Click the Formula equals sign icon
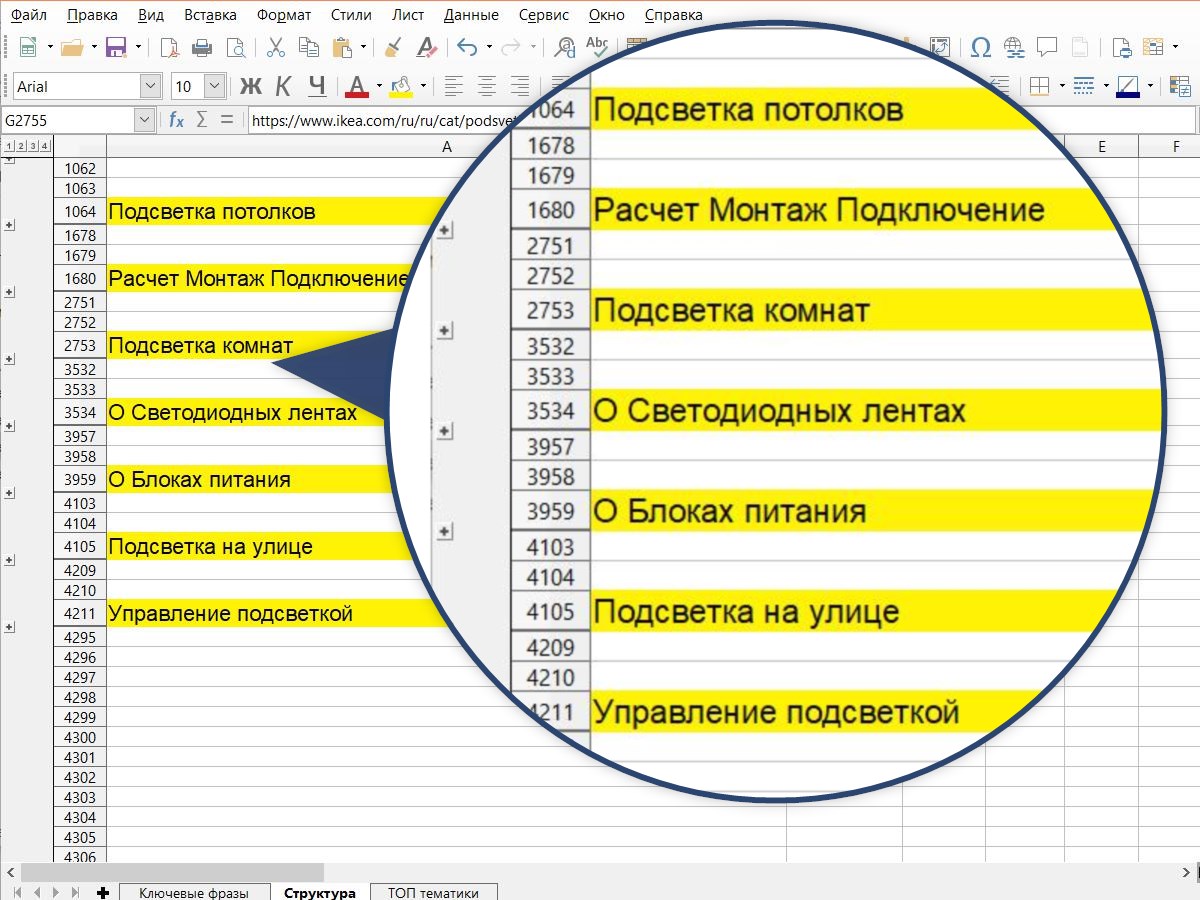 click(227, 120)
